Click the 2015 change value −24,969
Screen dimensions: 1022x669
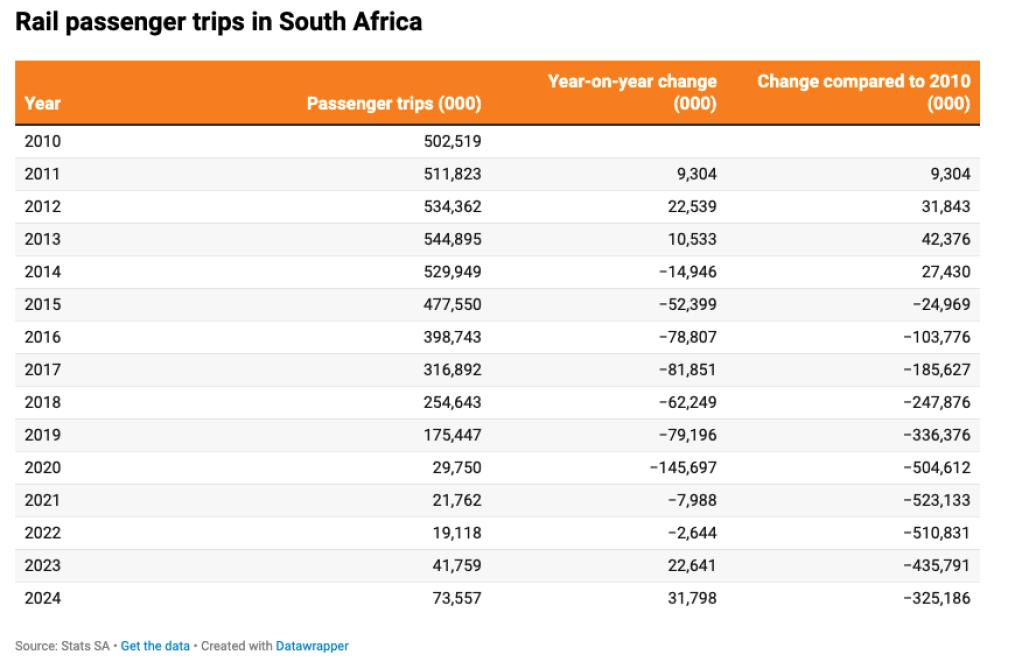pyautogui.click(x=939, y=304)
